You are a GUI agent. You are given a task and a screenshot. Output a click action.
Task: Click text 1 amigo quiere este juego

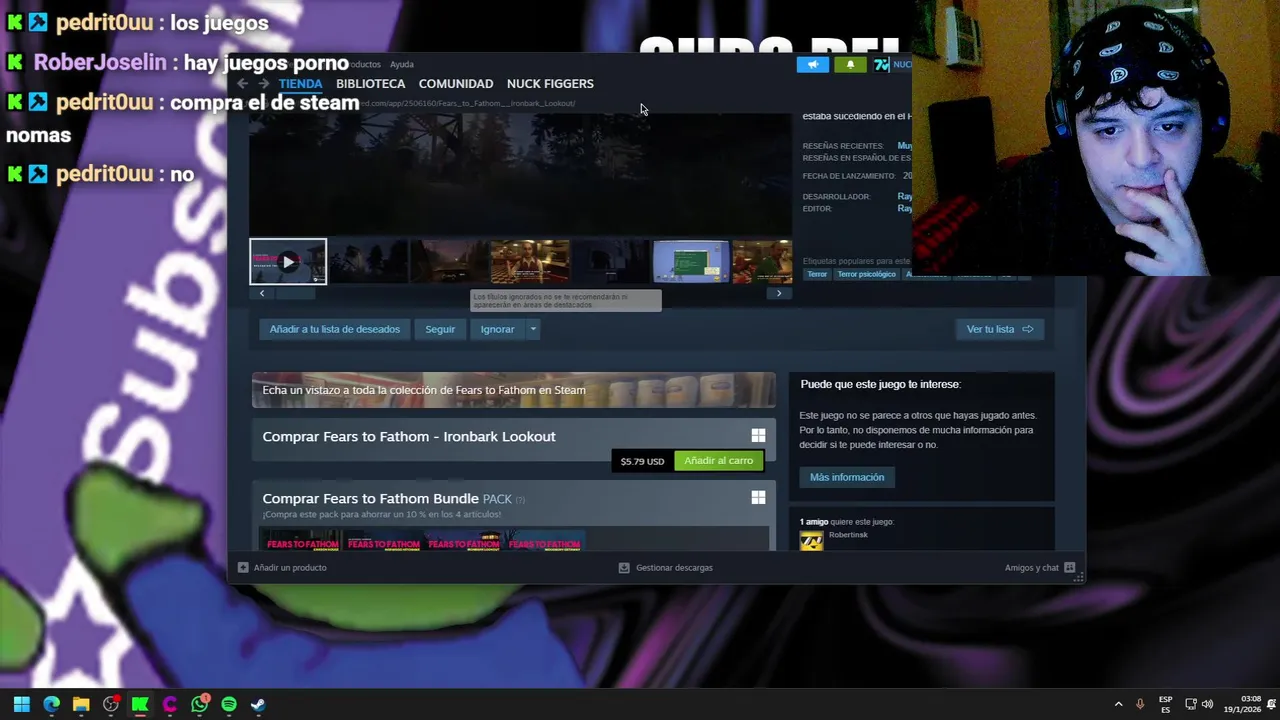click(846, 522)
